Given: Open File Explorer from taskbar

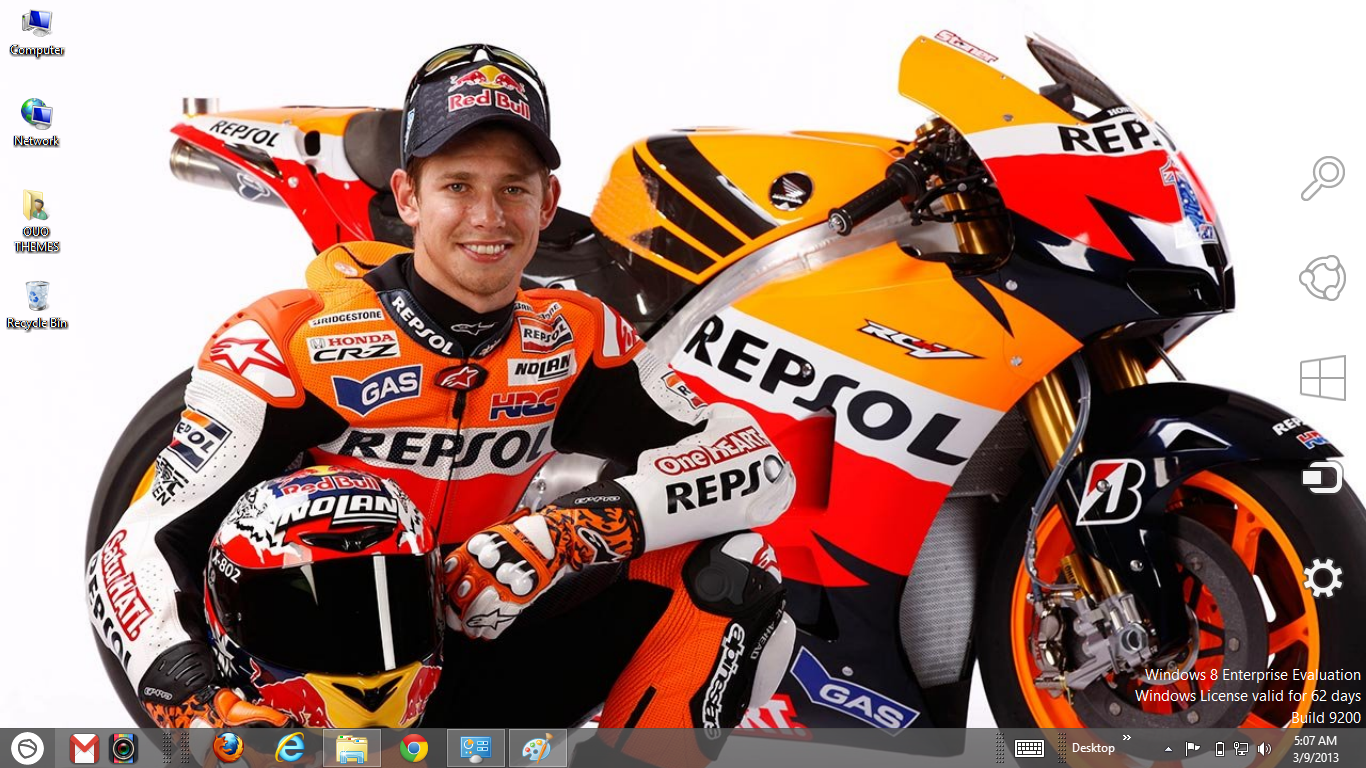Looking at the screenshot, I should point(352,748).
